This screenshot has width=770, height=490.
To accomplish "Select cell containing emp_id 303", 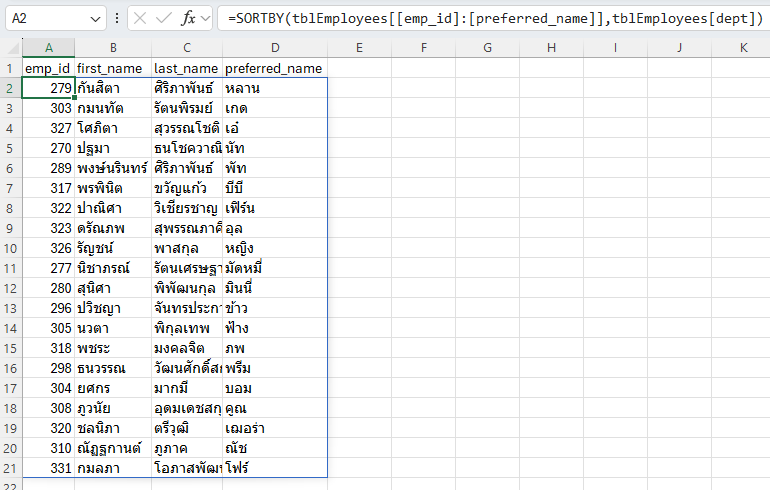I will point(49,108).
